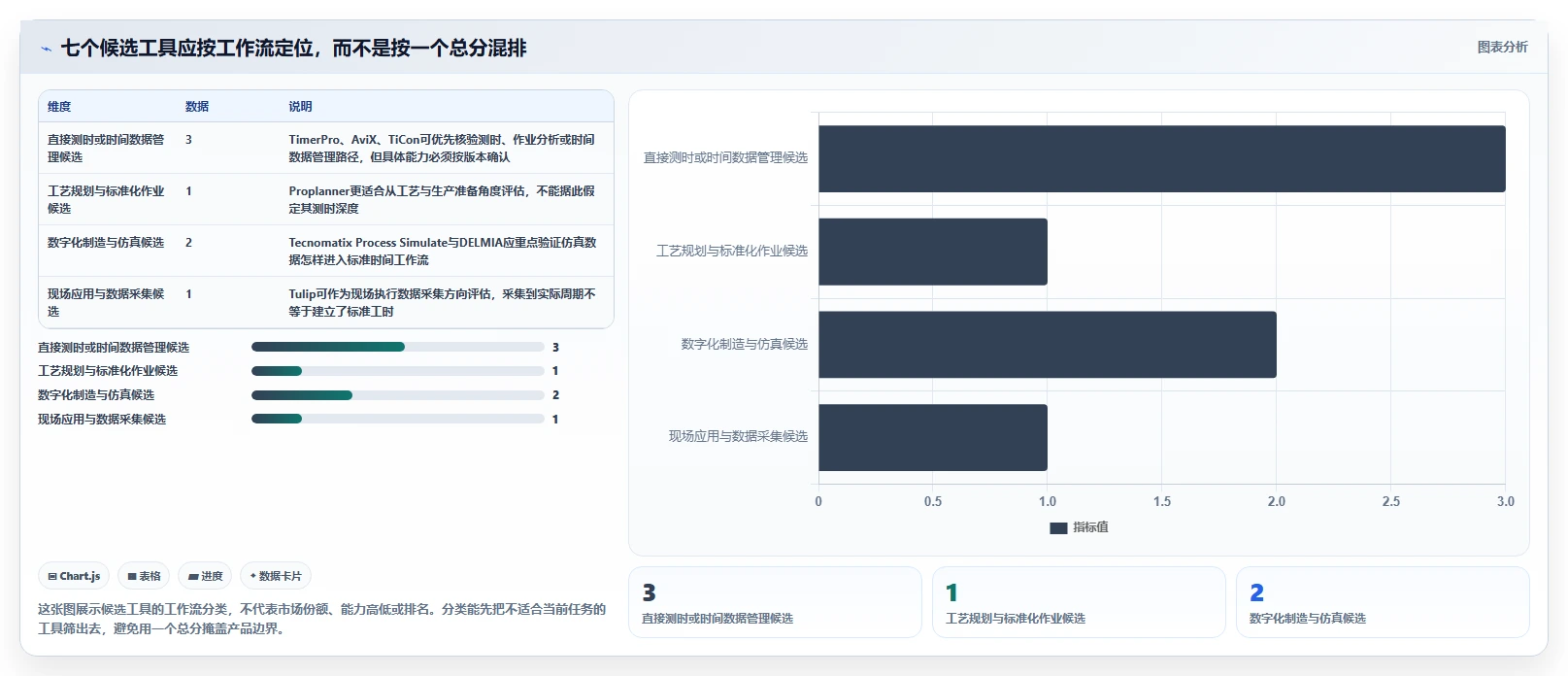Click the small blue icon beside the title
The height and width of the screenshot is (676, 1568).
tap(46, 49)
